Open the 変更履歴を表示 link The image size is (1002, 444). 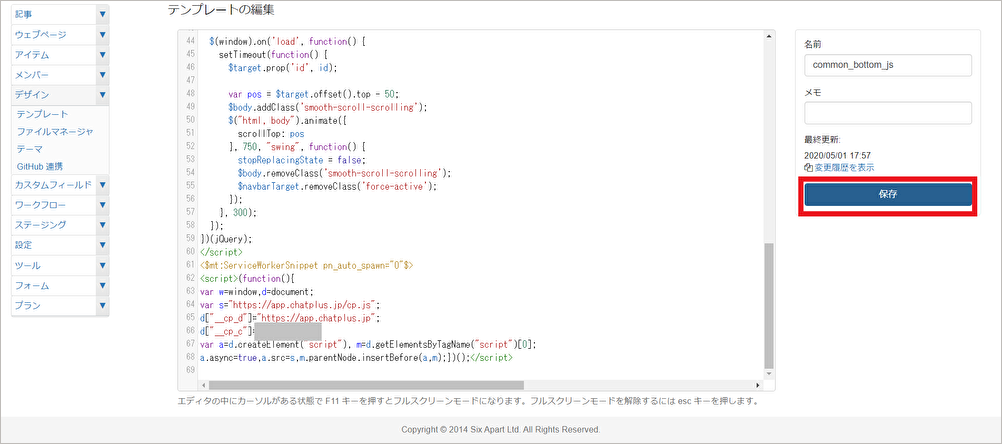[844, 167]
